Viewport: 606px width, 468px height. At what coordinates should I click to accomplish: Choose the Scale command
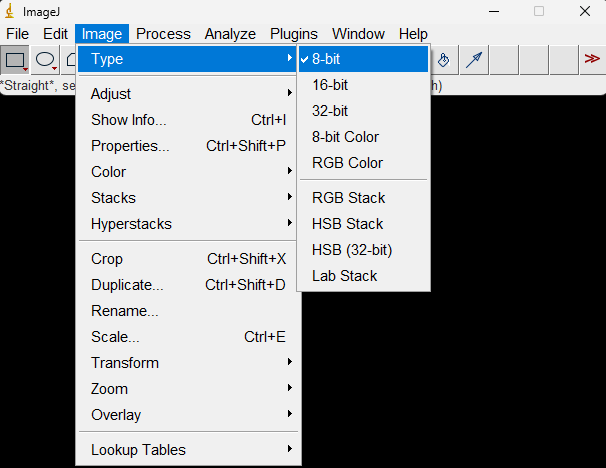[x=187, y=337]
